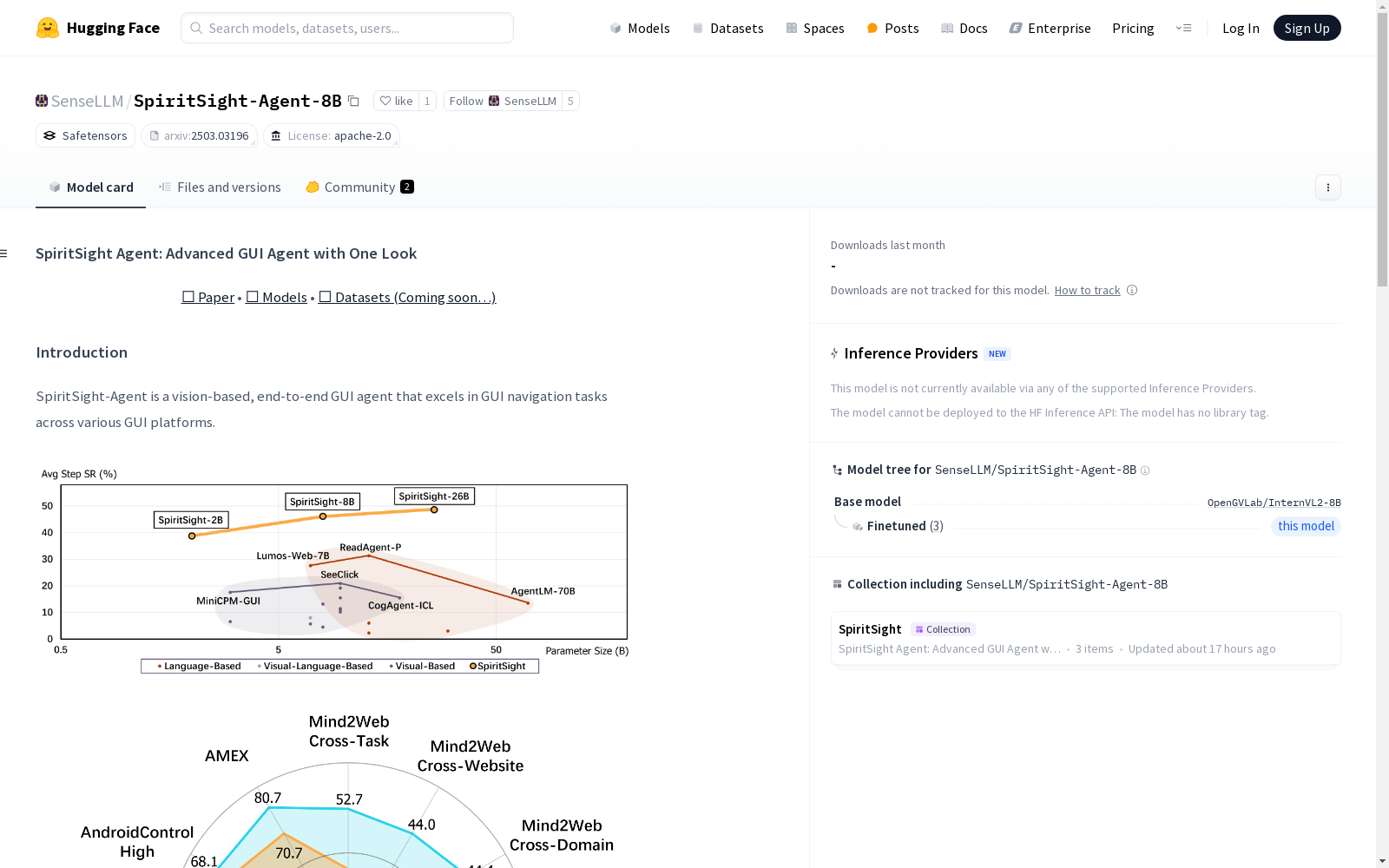
Task: Expand the navigation more-menu icon
Action: (x=1183, y=28)
